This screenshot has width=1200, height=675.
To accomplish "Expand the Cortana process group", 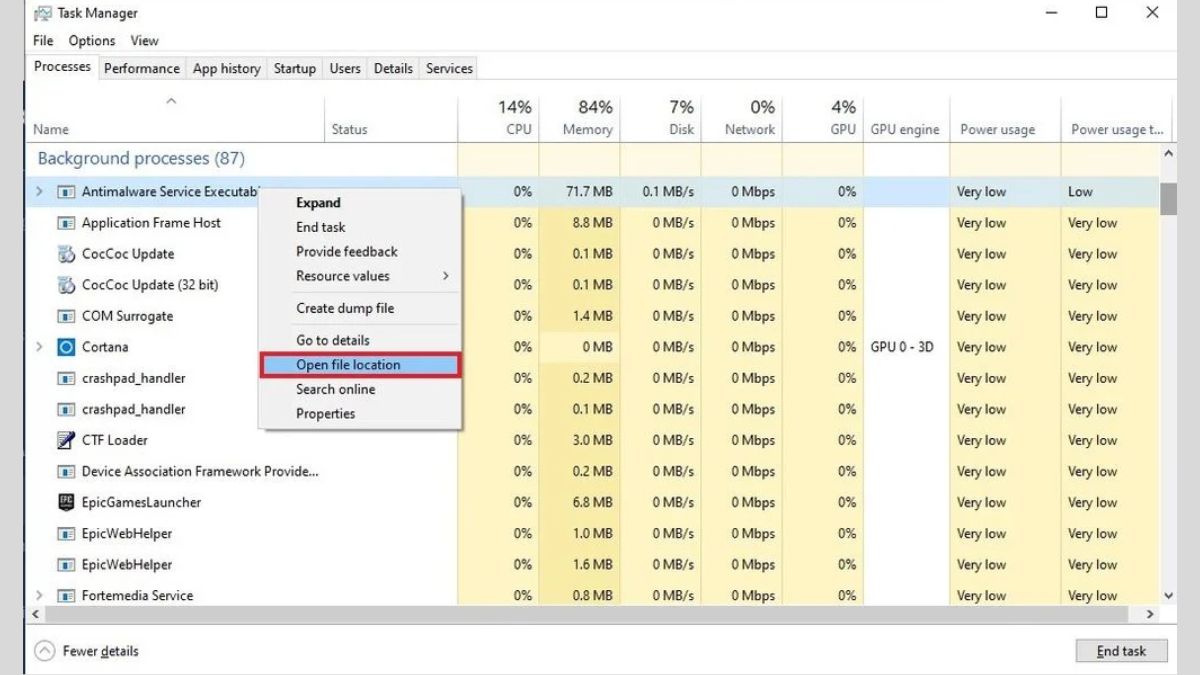I will tap(38, 347).
